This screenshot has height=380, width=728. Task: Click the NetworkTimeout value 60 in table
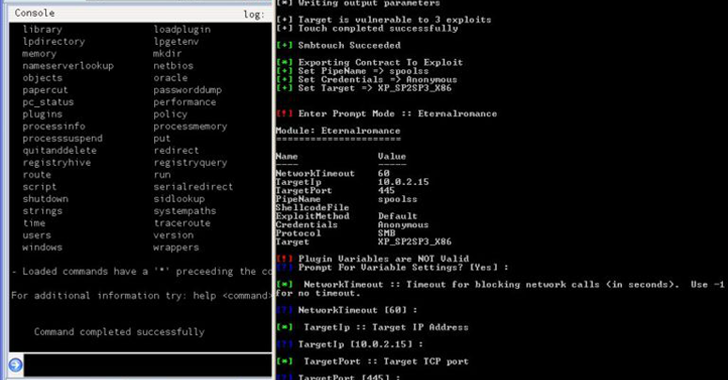[384, 173]
